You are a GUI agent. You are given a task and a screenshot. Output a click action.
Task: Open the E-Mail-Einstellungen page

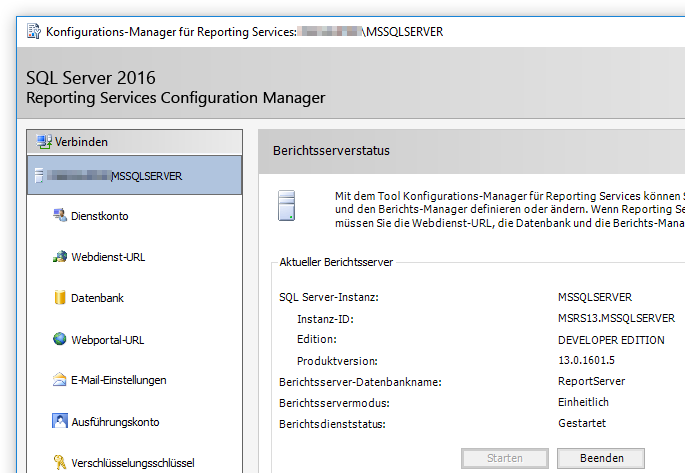118,380
